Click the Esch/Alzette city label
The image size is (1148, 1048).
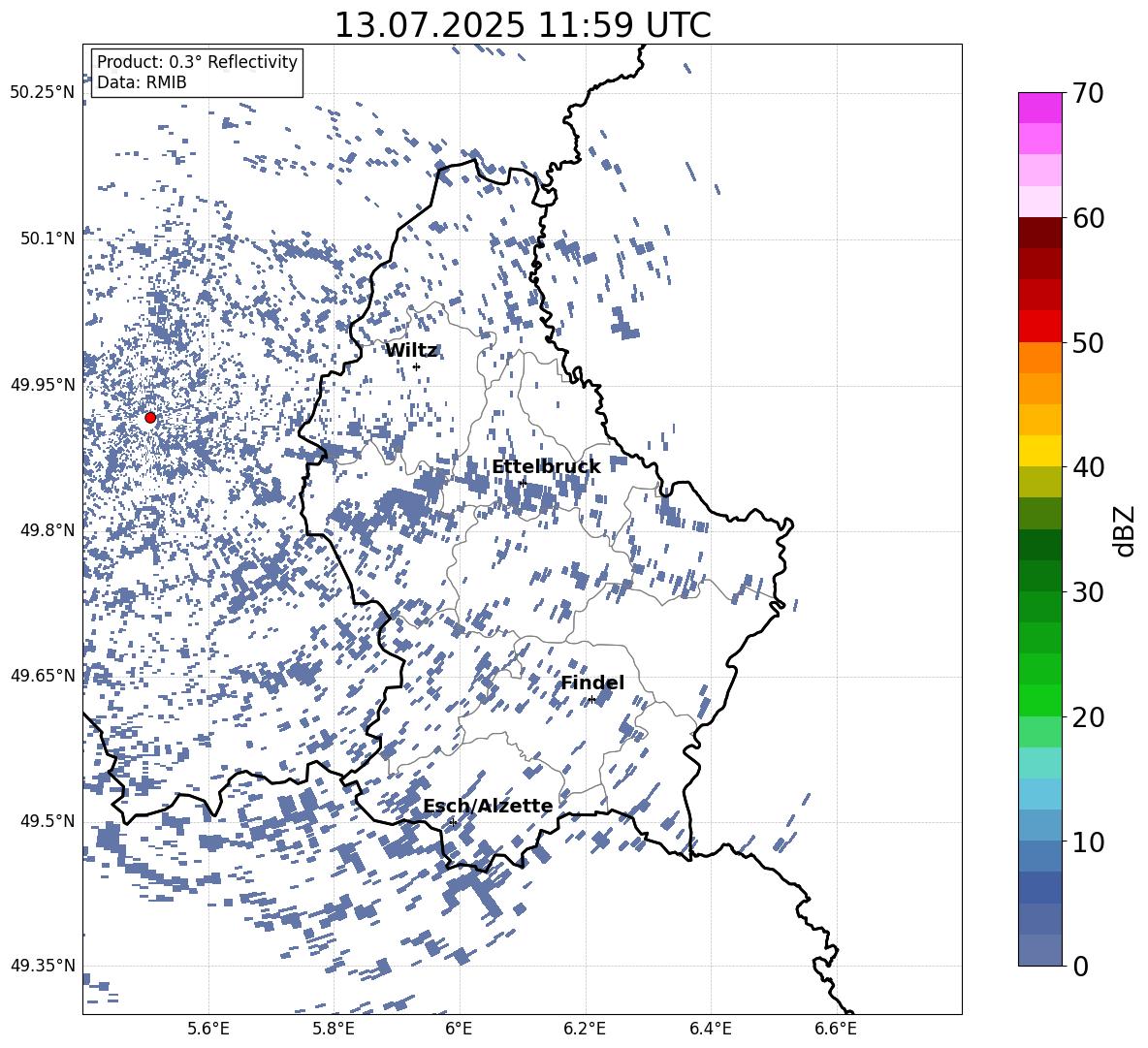(489, 806)
